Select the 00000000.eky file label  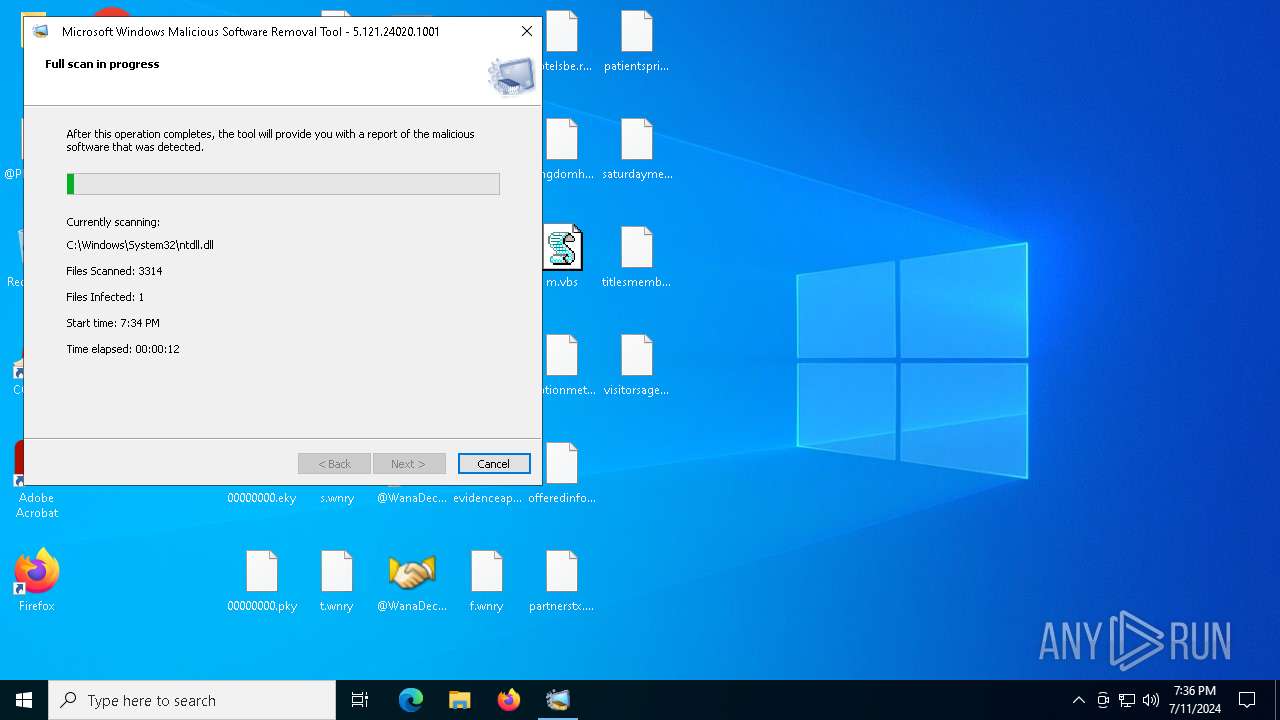(x=262, y=498)
